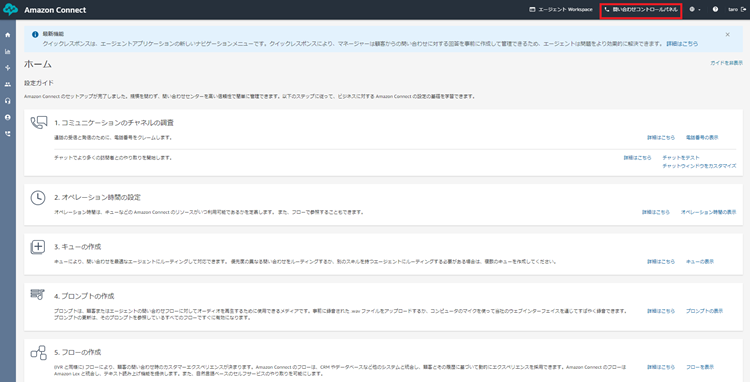Viewport: 750px width, 382px height.
Task: Click the 2. オペレーション時間の設定 heading
Action: tap(98, 197)
